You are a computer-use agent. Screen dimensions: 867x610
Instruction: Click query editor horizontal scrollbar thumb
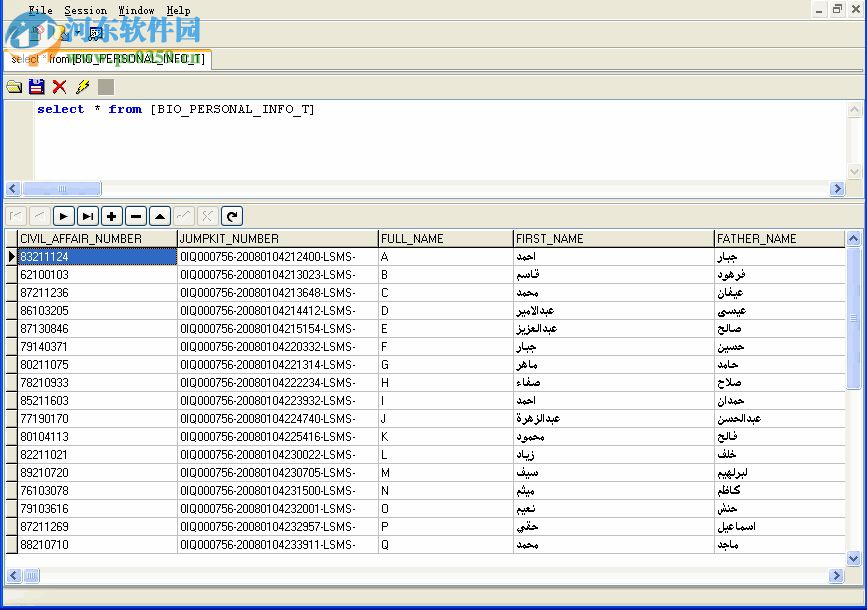pyautogui.click(x=62, y=189)
